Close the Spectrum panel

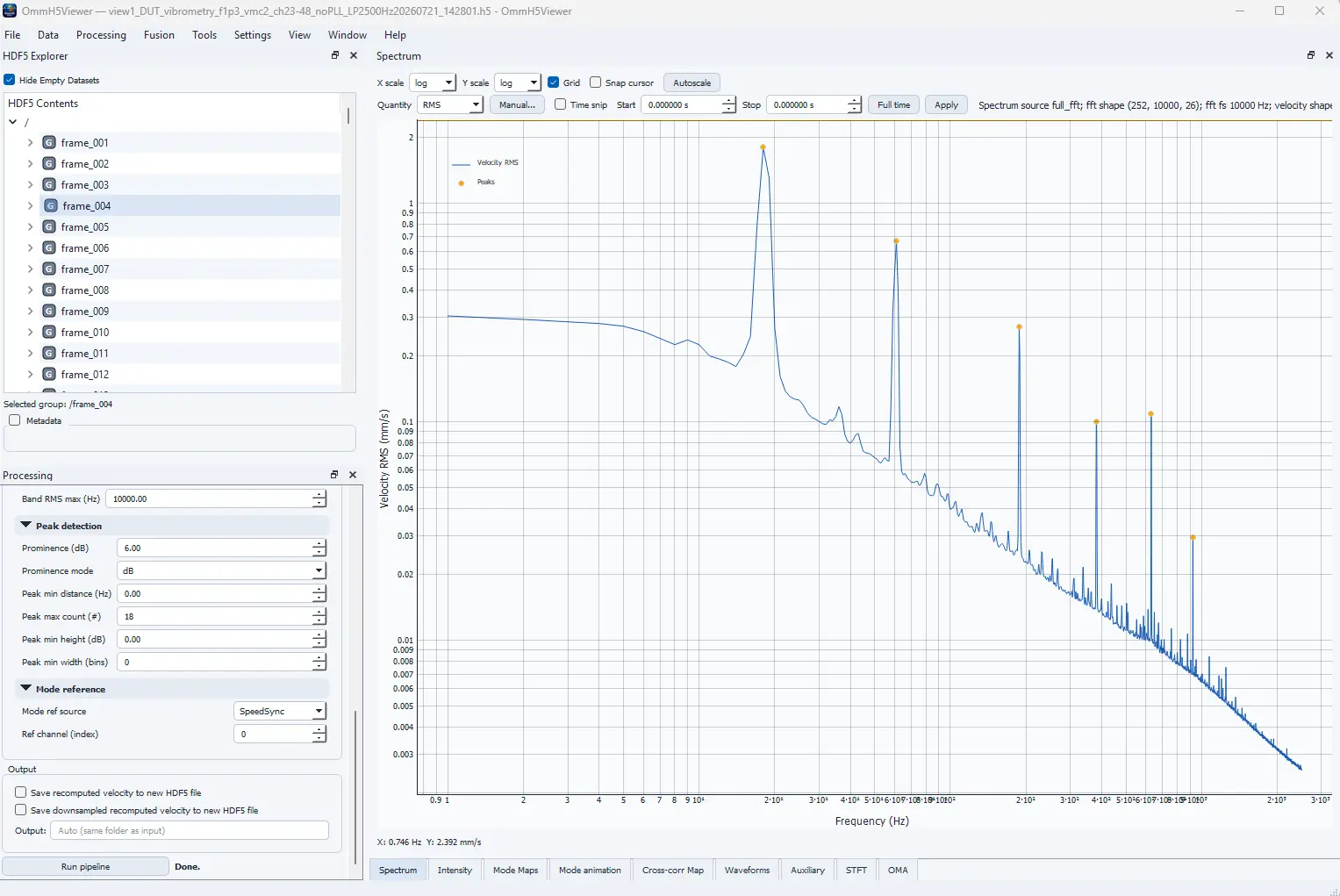pos(1329,55)
